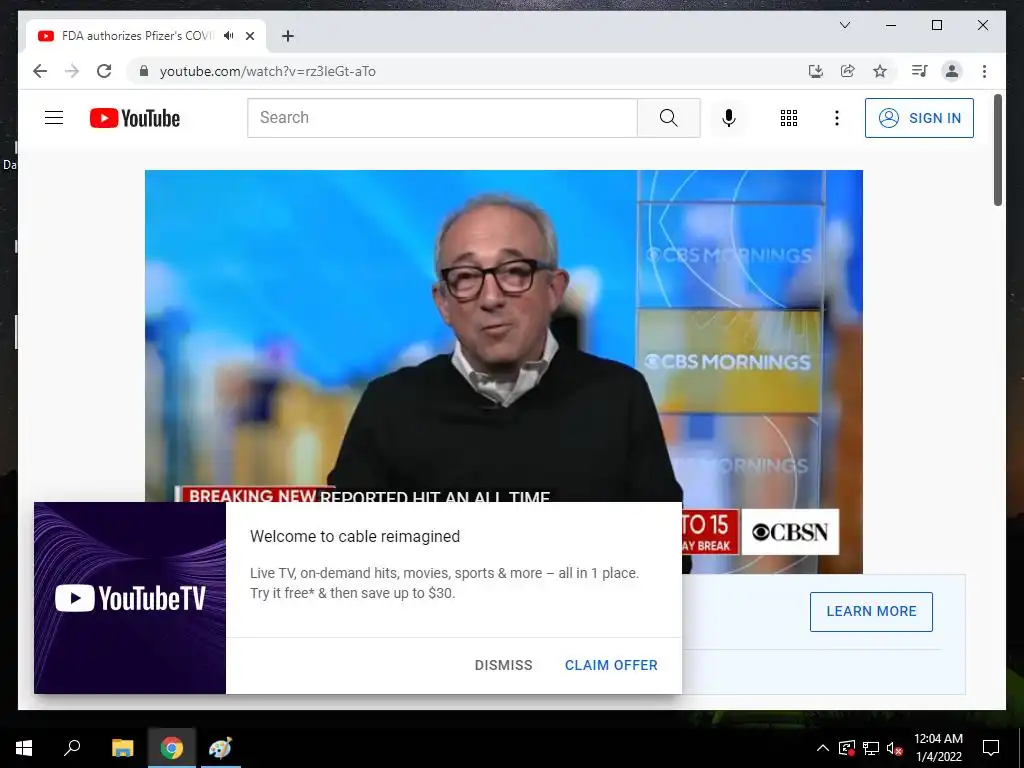Click the YouTubeTV promo banner image
Screen dimensions: 1024x768
130,598
